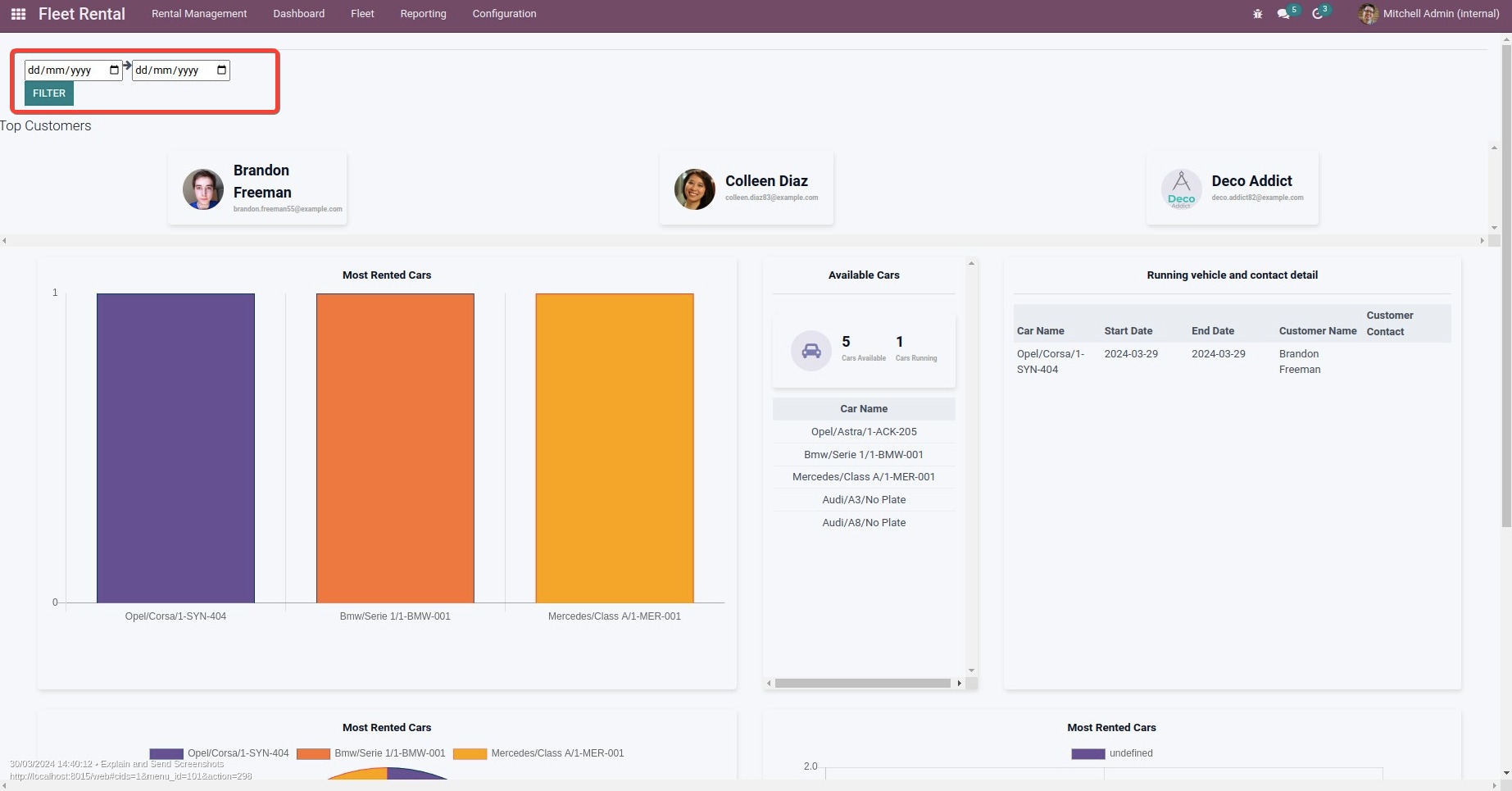The image size is (1512, 791).
Task: Open the apps grid home menu
Action: (x=18, y=14)
